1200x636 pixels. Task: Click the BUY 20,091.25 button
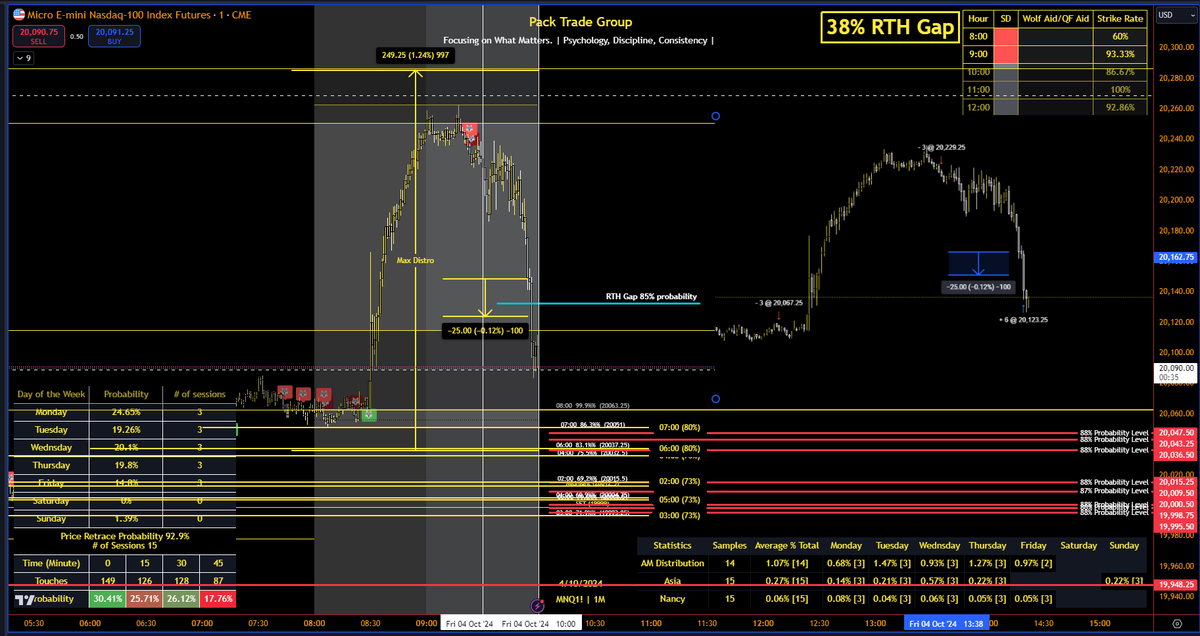coord(113,37)
